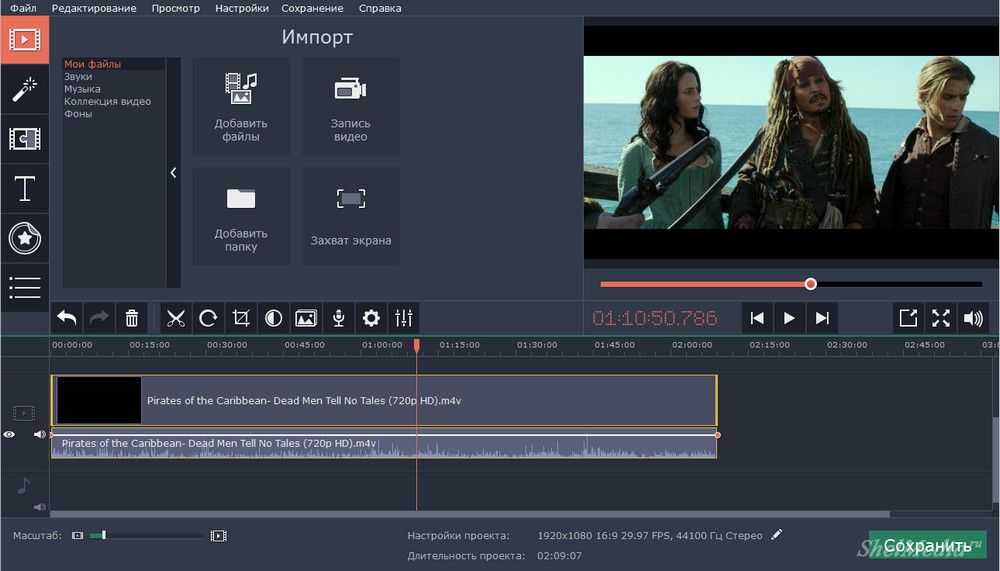Screen dimensions: 1000x571
Task: Open the Просмотр menu
Action: pyautogui.click(x=175, y=8)
